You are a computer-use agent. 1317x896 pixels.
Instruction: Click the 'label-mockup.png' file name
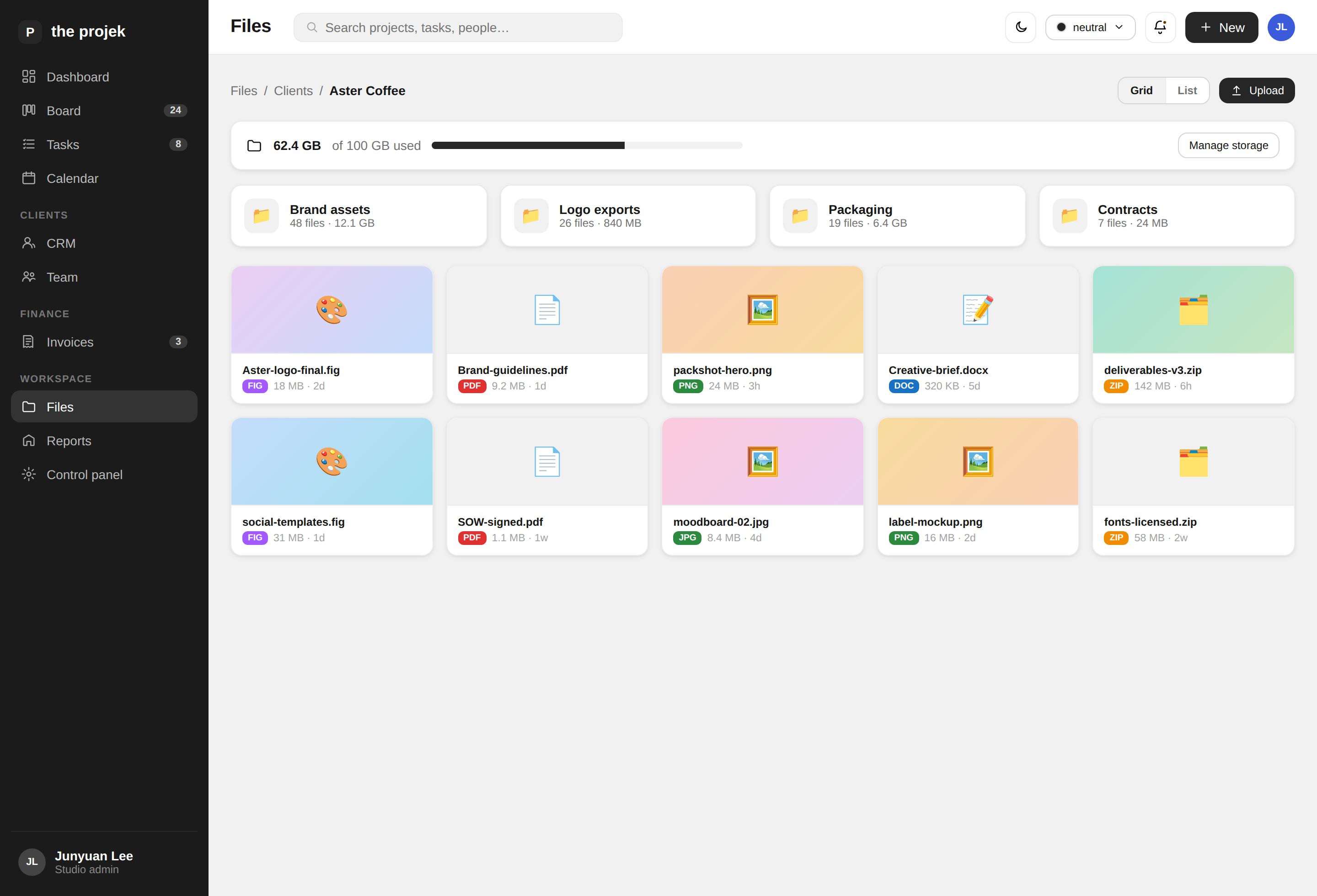[935, 522]
